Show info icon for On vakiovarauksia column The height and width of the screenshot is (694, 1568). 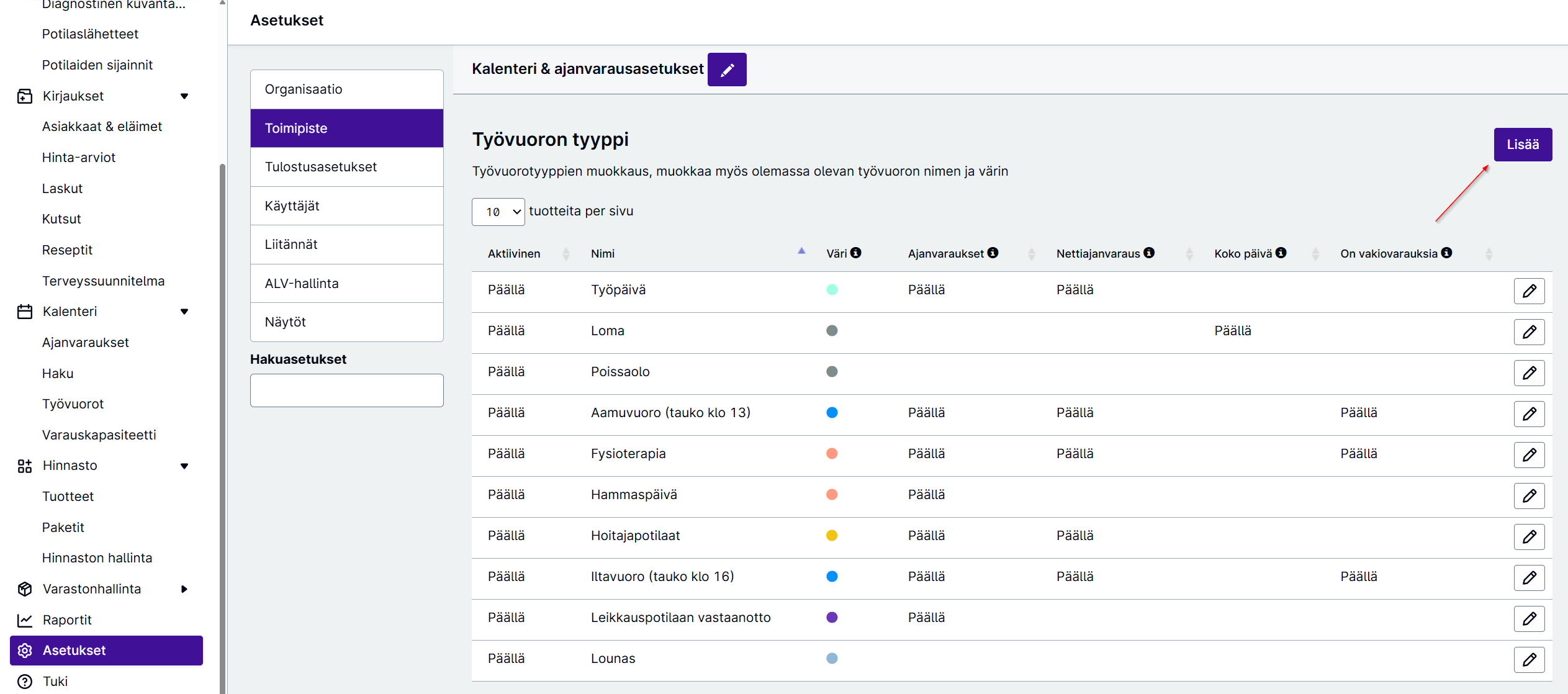click(x=1446, y=253)
